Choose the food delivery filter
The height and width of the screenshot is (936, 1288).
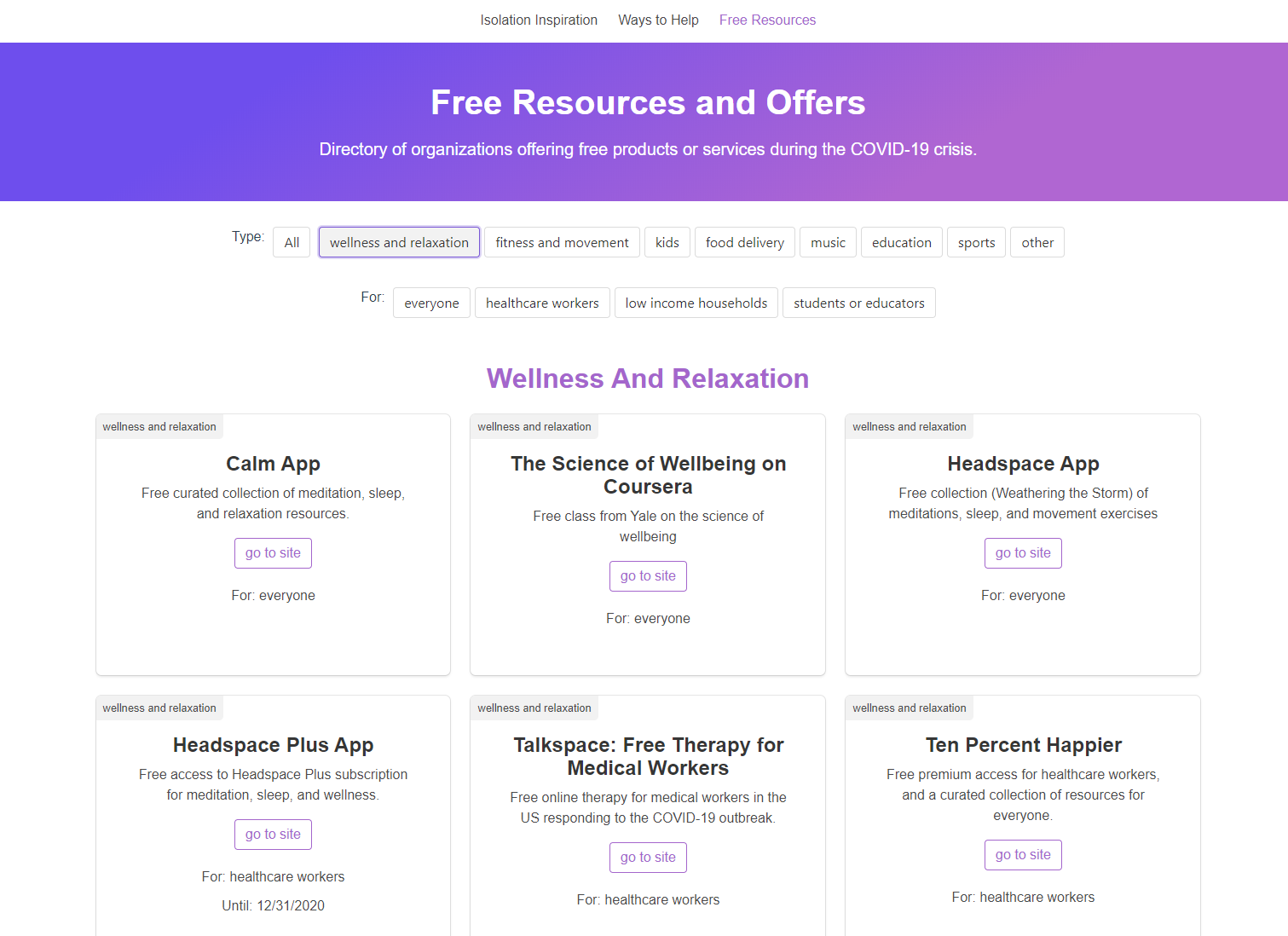pyautogui.click(x=745, y=242)
